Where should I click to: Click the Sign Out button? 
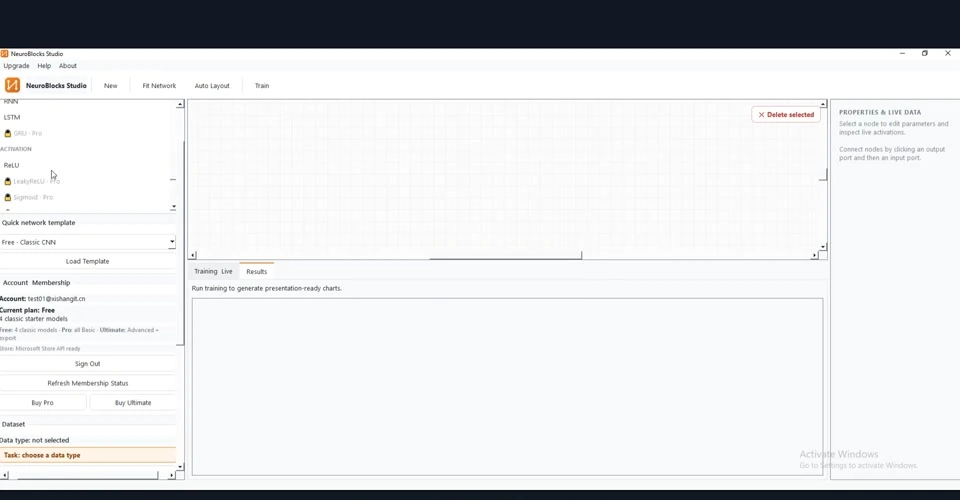[88, 364]
